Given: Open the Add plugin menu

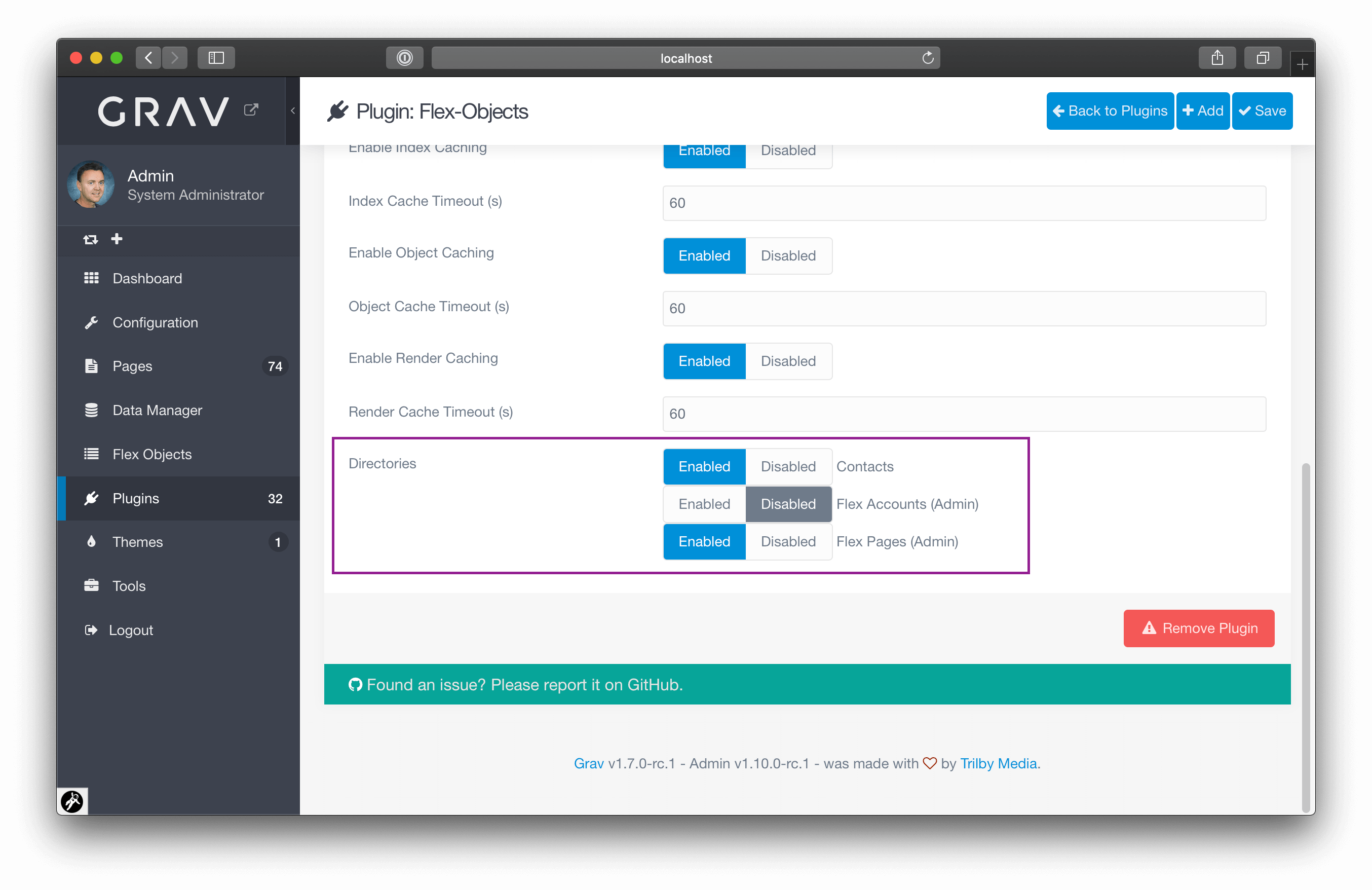Looking at the screenshot, I should pos(1202,110).
